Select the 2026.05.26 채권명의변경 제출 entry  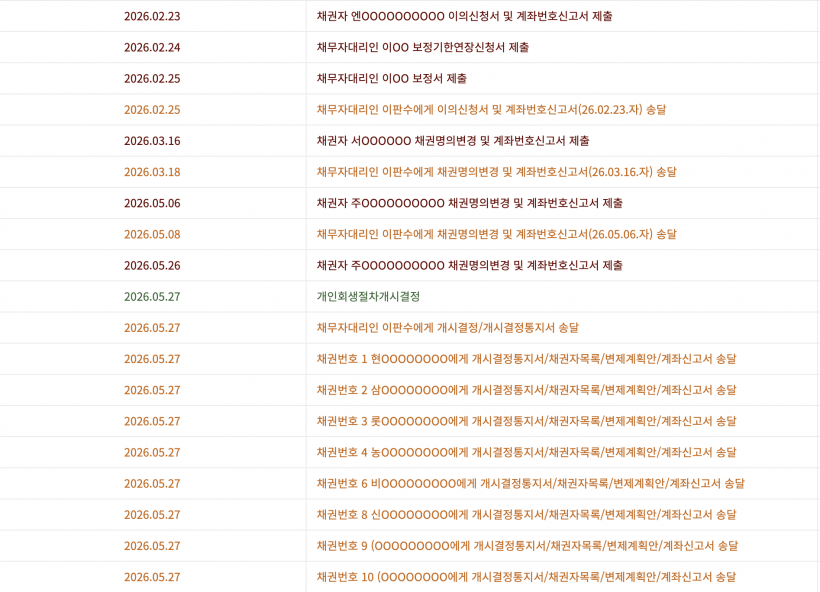(469, 265)
